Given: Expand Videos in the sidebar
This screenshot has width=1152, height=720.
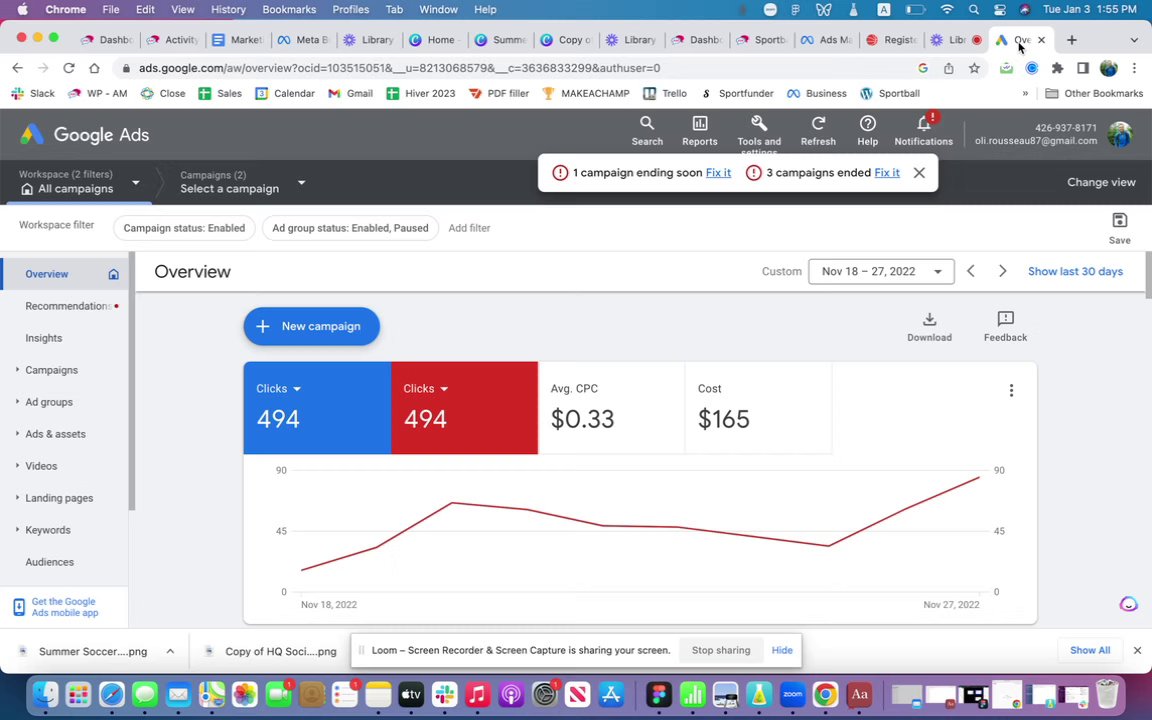Looking at the screenshot, I should pos(18,466).
